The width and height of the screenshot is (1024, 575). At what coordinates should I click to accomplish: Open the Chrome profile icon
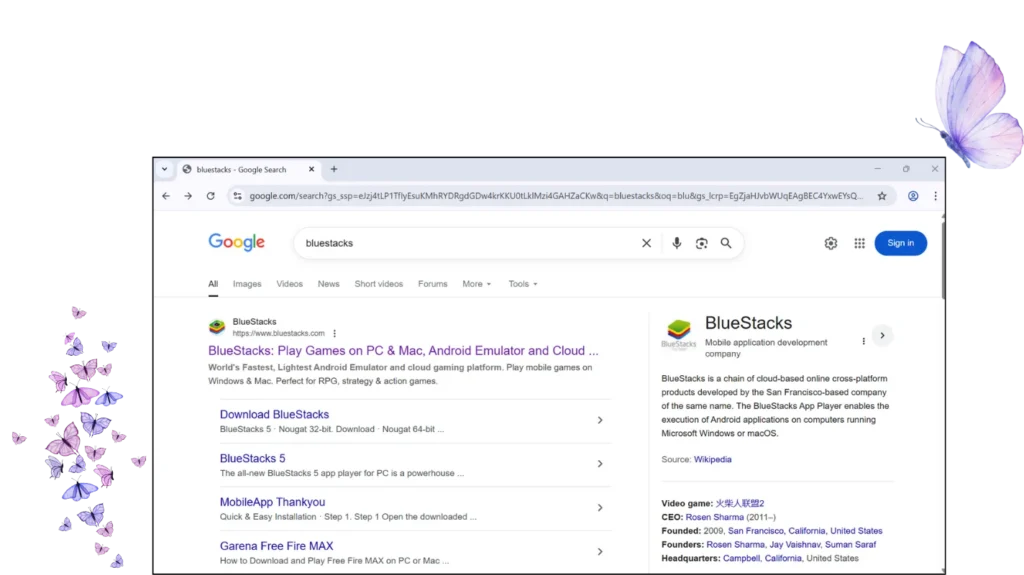pos(913,196)
